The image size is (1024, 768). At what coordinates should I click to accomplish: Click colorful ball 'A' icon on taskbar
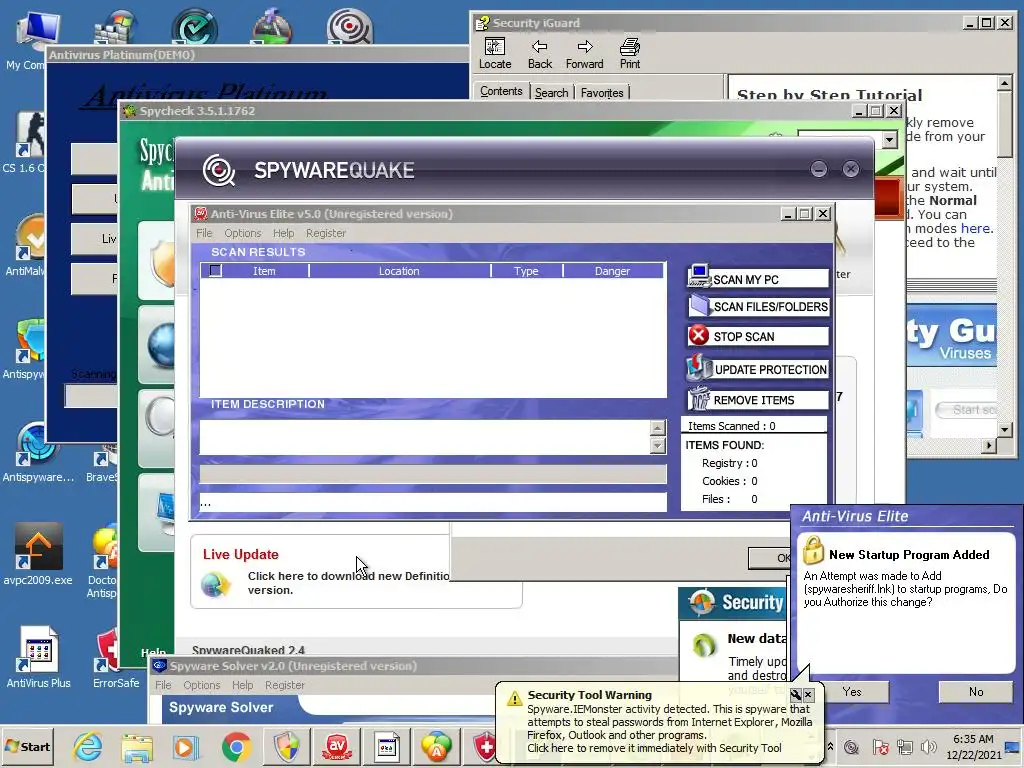point(436,747)
